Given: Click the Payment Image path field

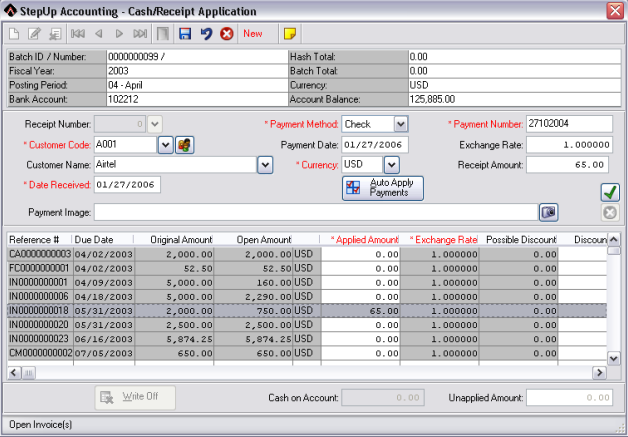Looking at the screenshot, I should click(x=316, y=212).
